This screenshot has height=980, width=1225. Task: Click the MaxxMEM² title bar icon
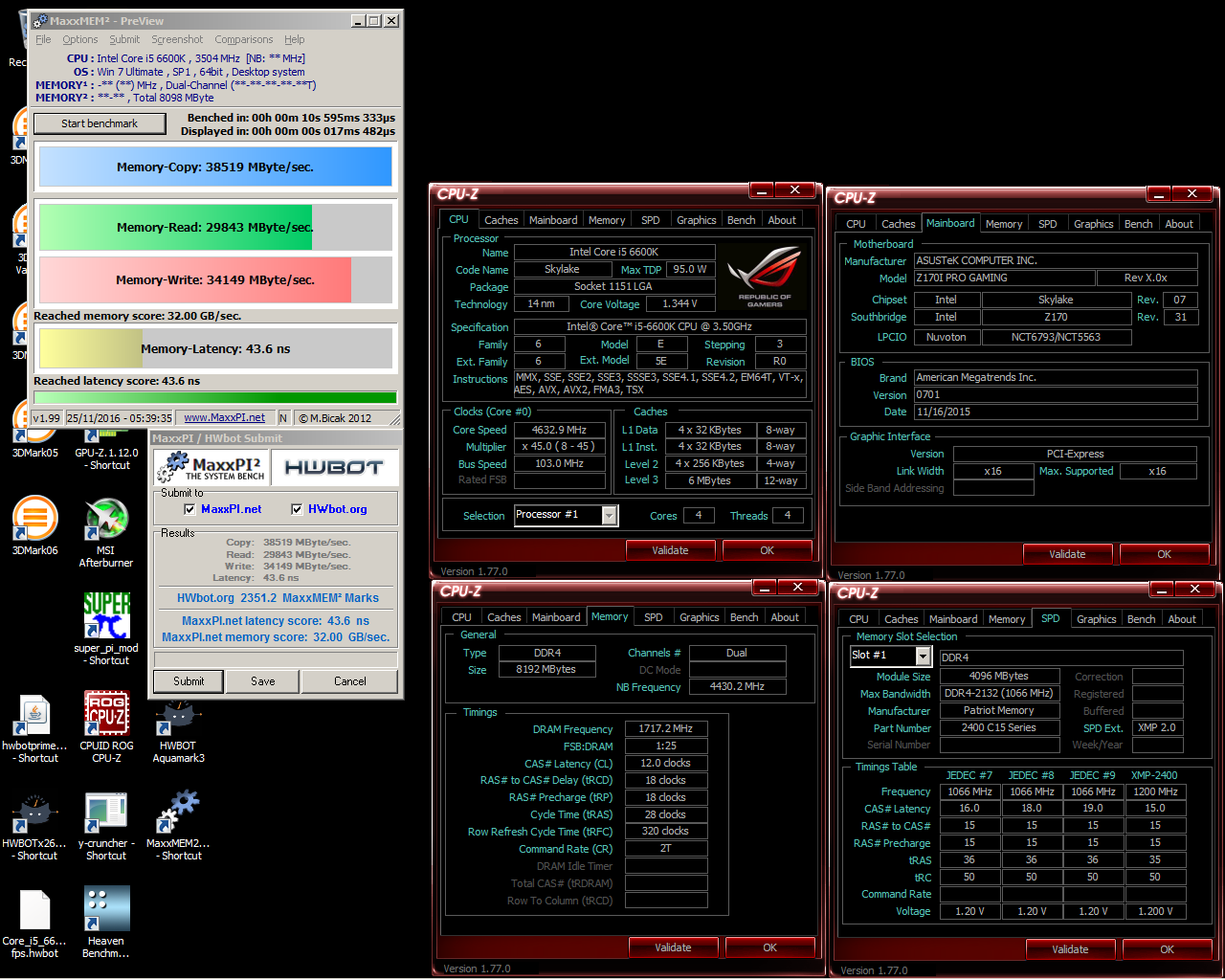tap(39, 20)
